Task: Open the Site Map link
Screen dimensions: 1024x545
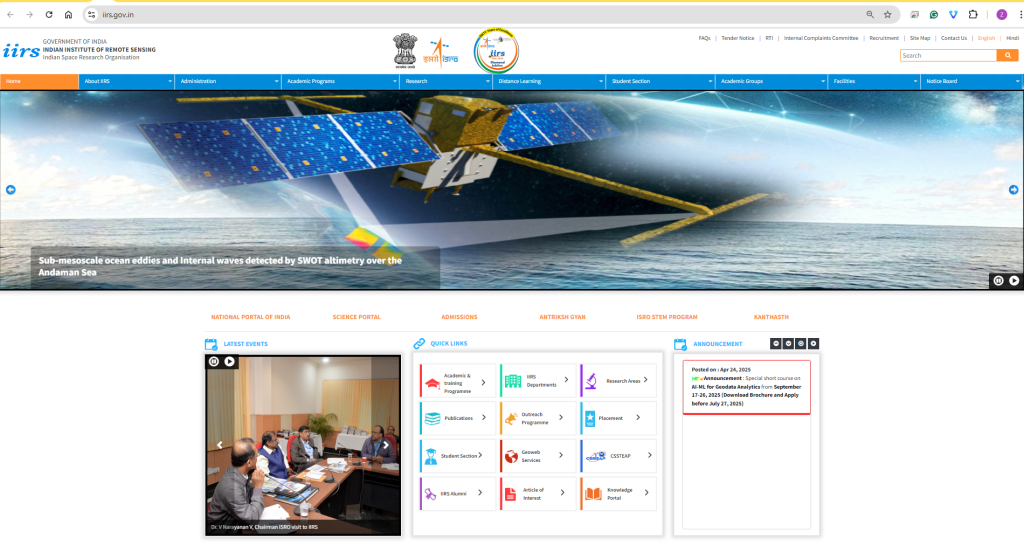Action: (920, 39)
